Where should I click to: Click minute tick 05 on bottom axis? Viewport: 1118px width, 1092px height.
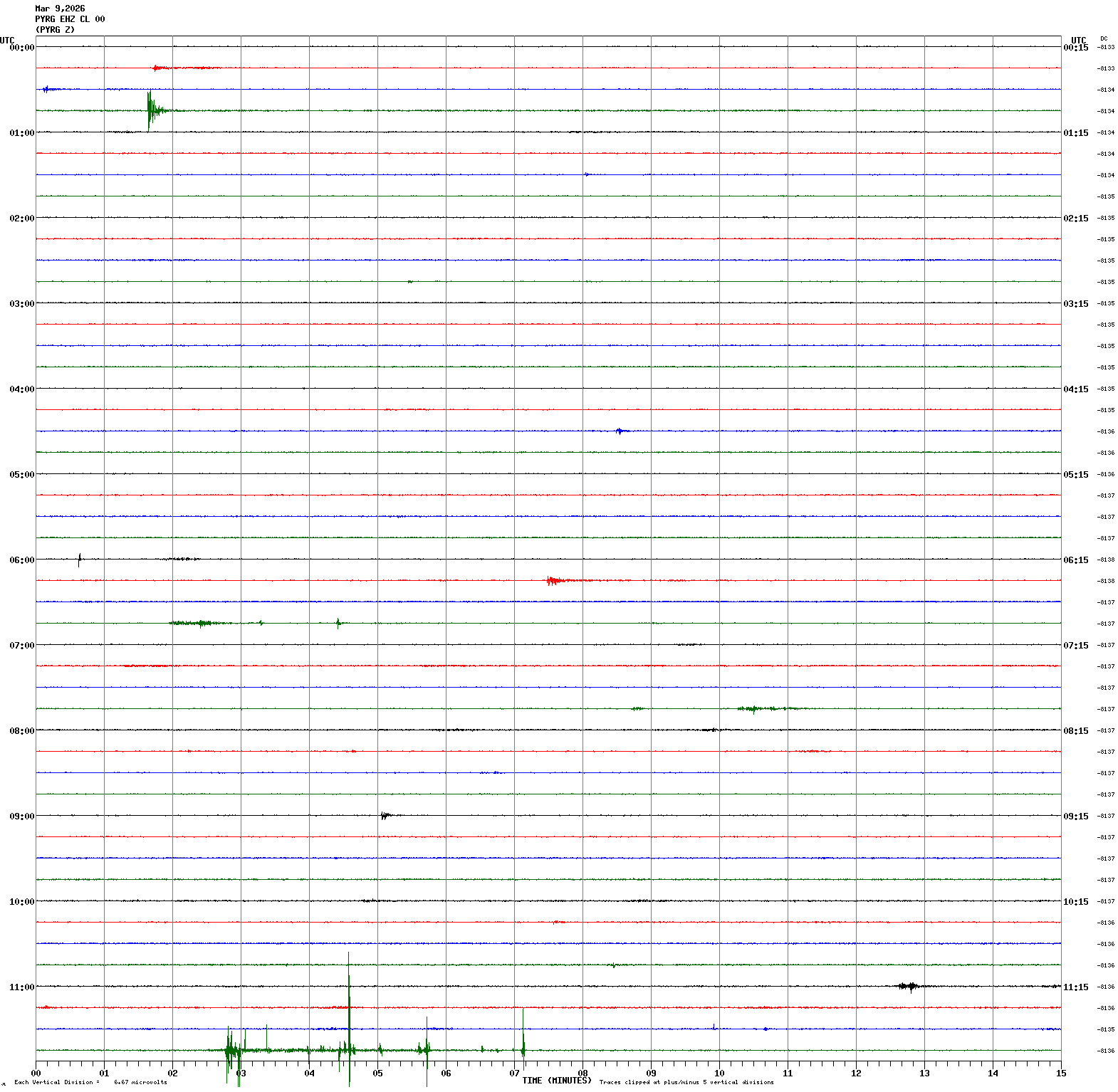[377, 1073]
